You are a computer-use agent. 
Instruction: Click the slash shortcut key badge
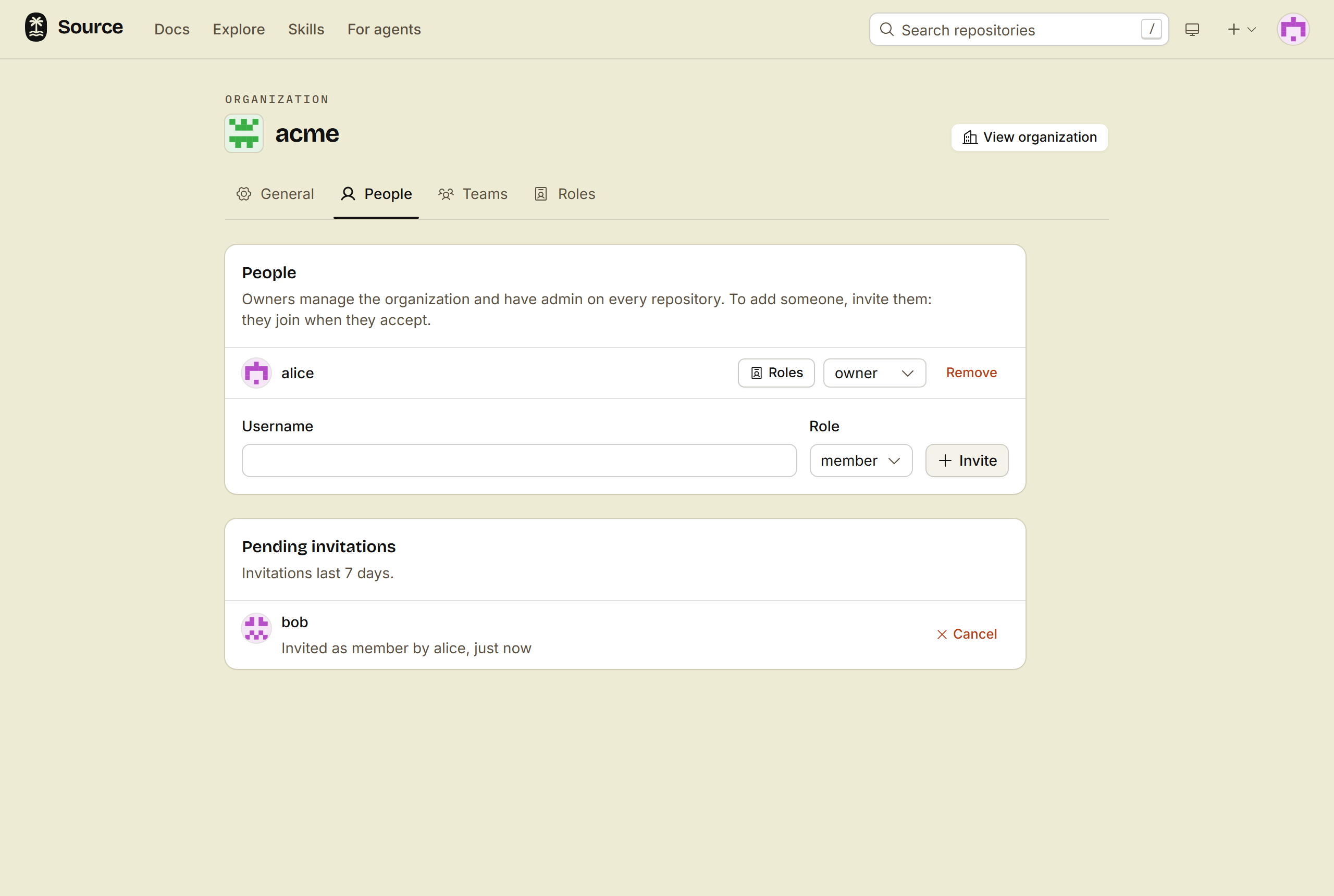pyautogui.click(x=1151, y=29)
